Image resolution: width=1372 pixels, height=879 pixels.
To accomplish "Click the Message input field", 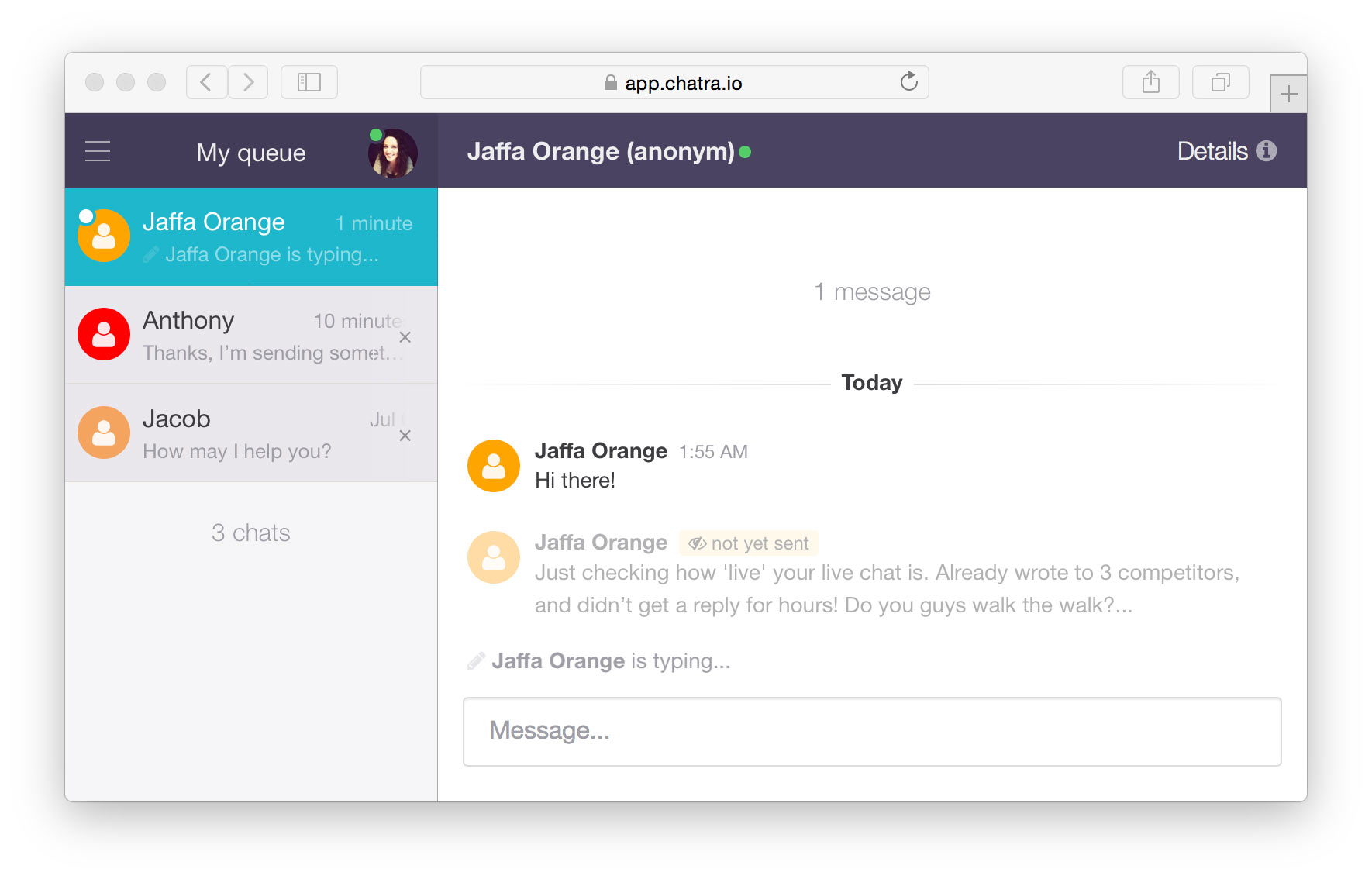I will click(871, 731).
